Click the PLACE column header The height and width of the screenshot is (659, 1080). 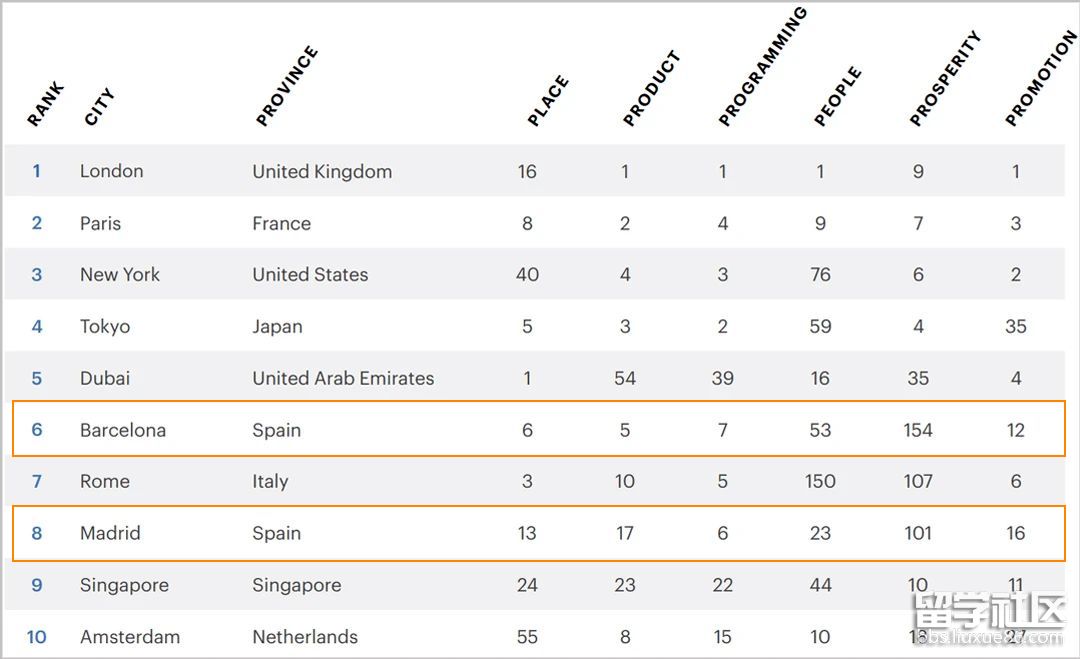coord(548,101)
